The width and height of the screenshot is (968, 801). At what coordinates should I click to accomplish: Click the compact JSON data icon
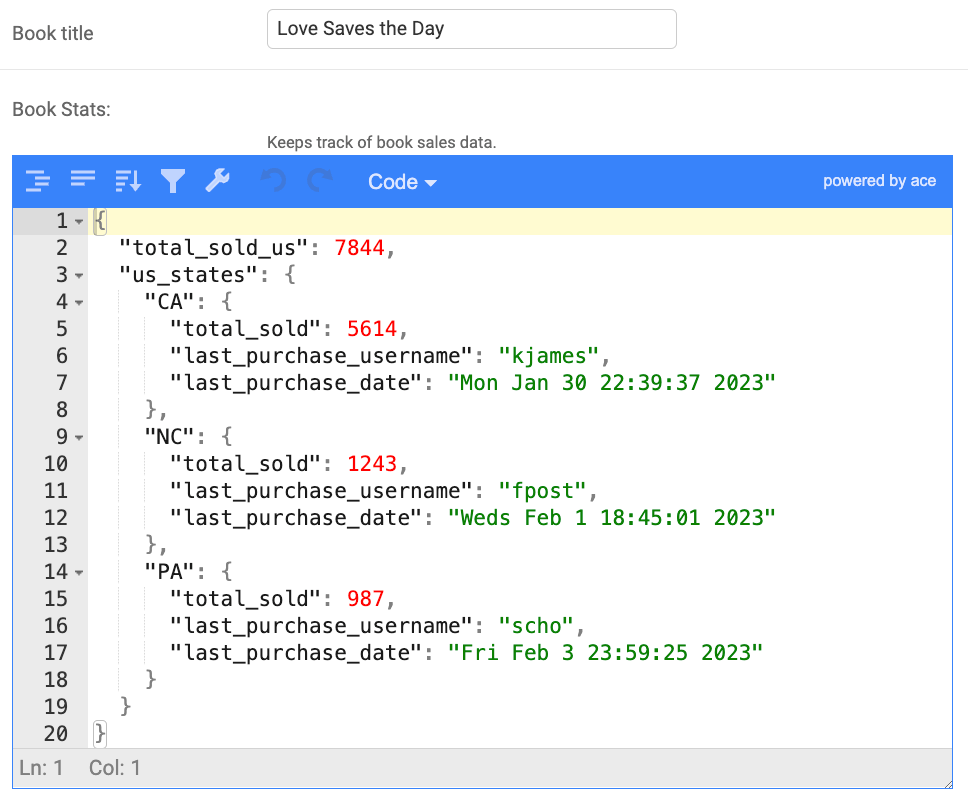pyautogui.click(x=83, y=180)
